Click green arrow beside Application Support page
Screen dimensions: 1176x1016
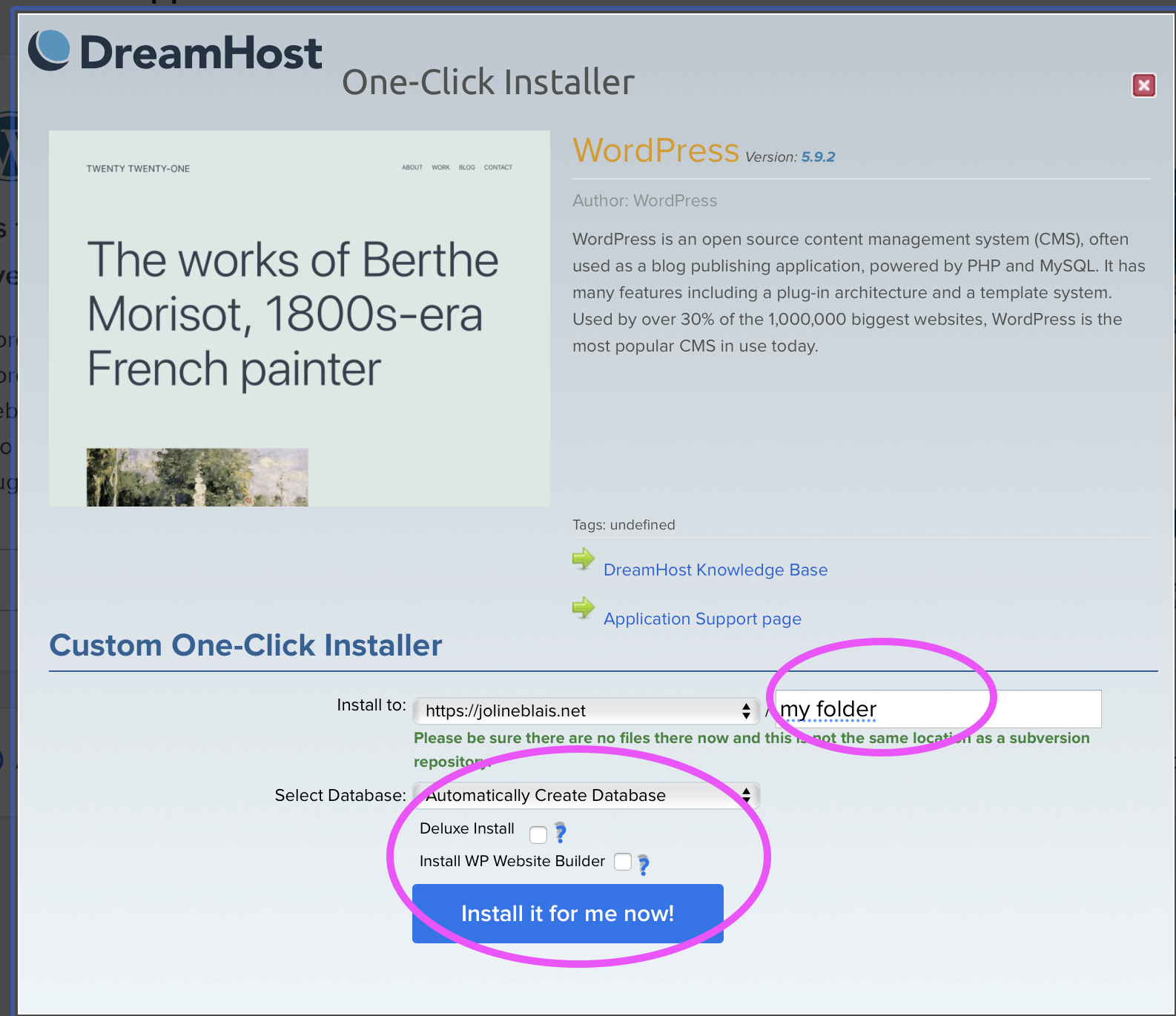[x=584, y=608]
